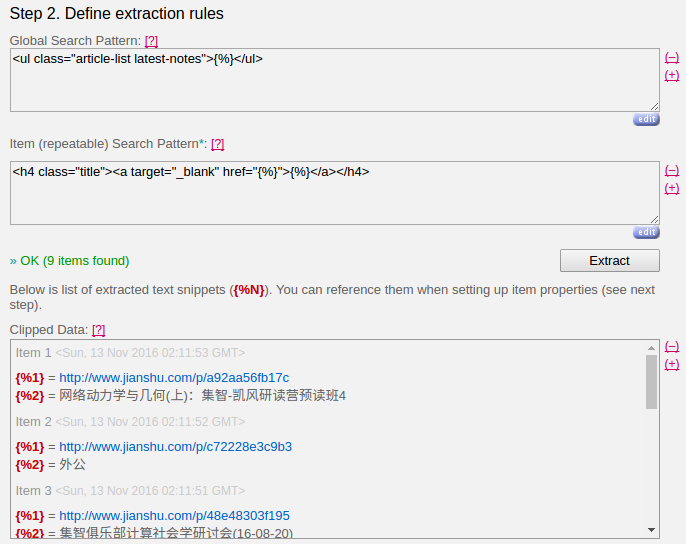This screenshot has height=544, width=686.
Task: Open help for Clipped Data
Action: click(98, 330)
